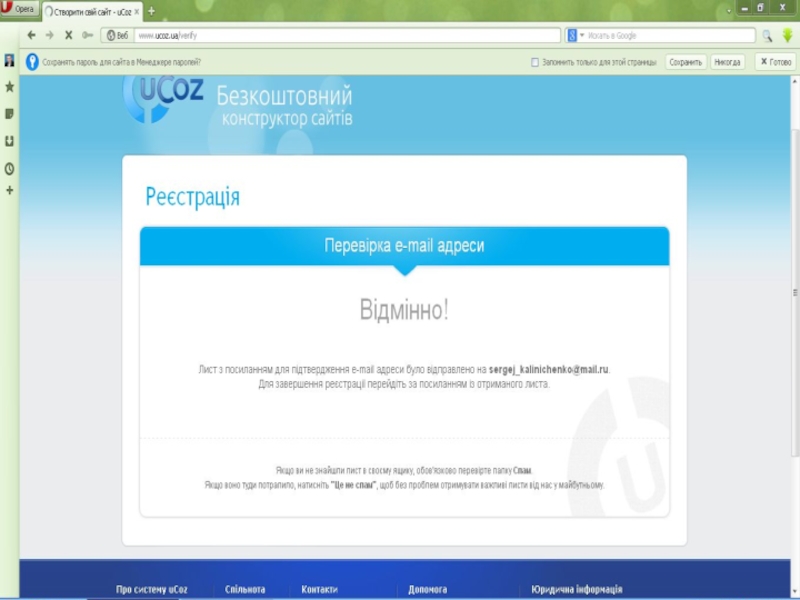This screenshot has width=800, height=600.
Task: Open Про систему uCoz footer link
Action: [x=152, y=589]
